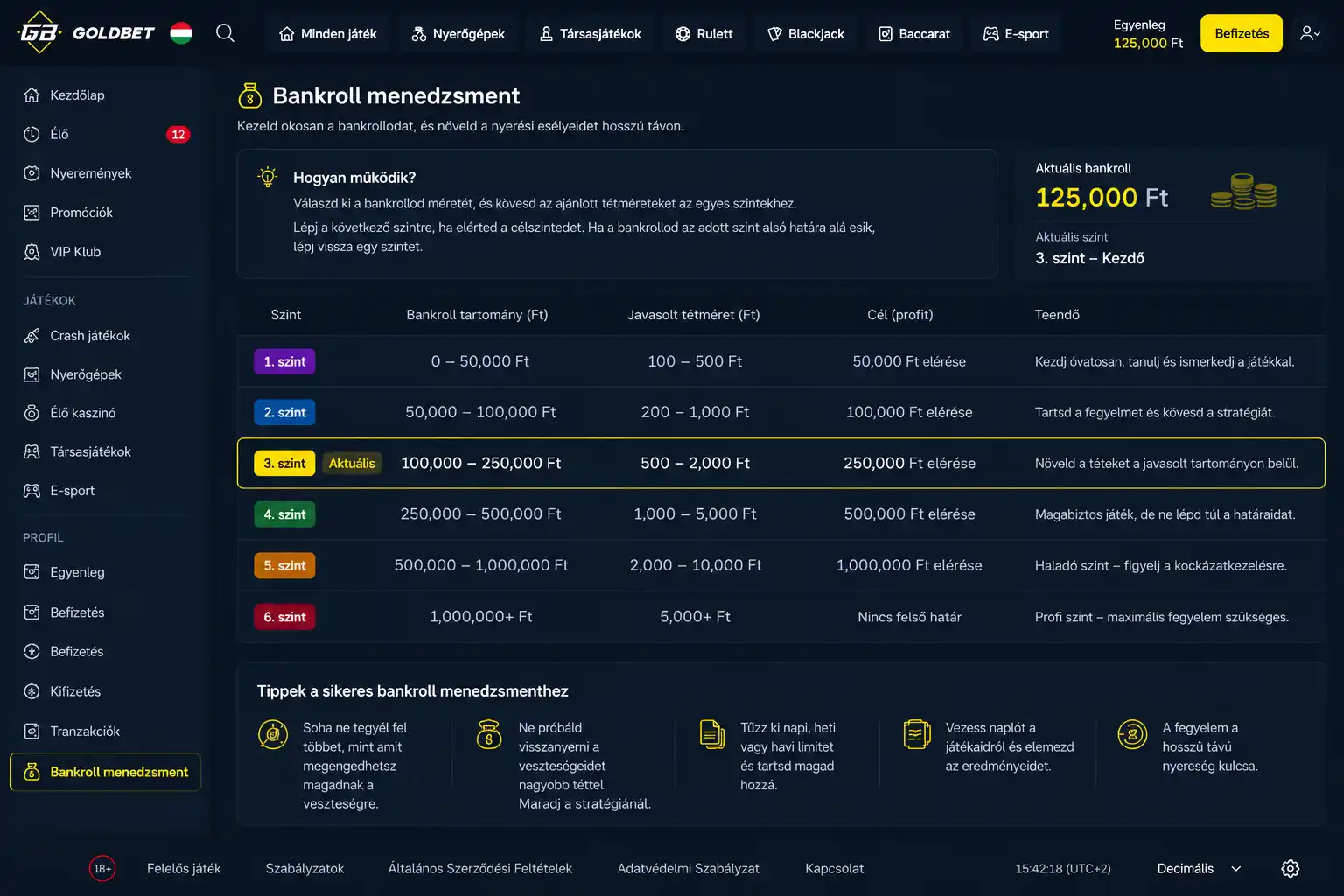Click the Promóciók icon in sidebar

pos(31,213)
